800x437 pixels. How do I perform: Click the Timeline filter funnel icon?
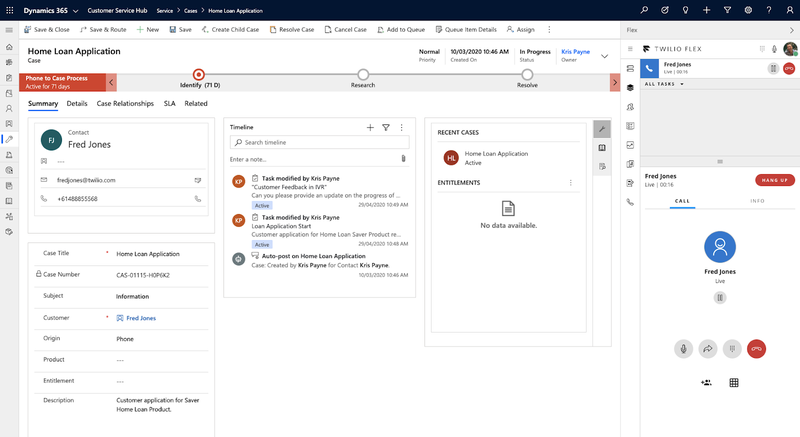tap(386, 128)
